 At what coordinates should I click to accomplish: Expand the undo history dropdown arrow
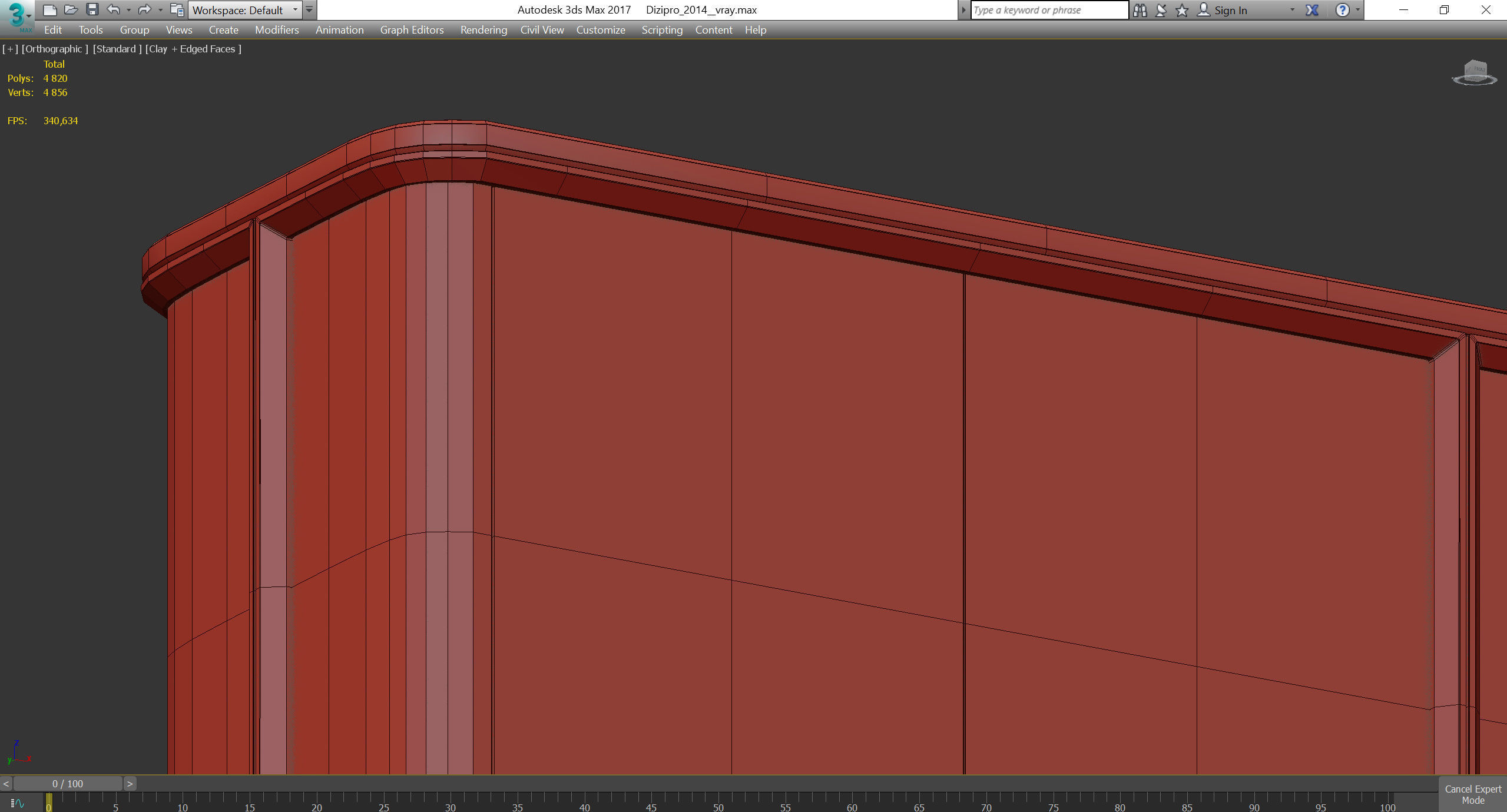click(x=128, y=10)
